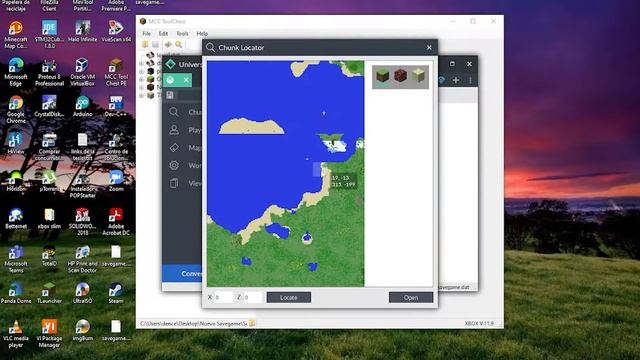The image size is (640, 360).
Task: Click the blue icon beside the plus icon
Action: pos(441,80)
